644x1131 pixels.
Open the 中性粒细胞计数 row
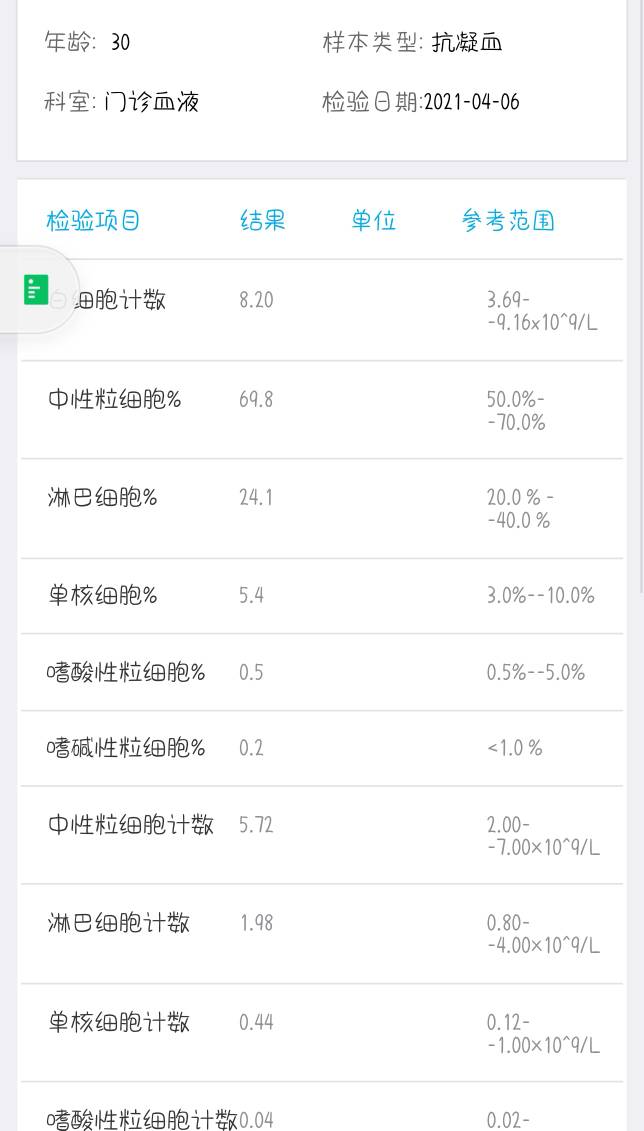[x=322, y=835]
